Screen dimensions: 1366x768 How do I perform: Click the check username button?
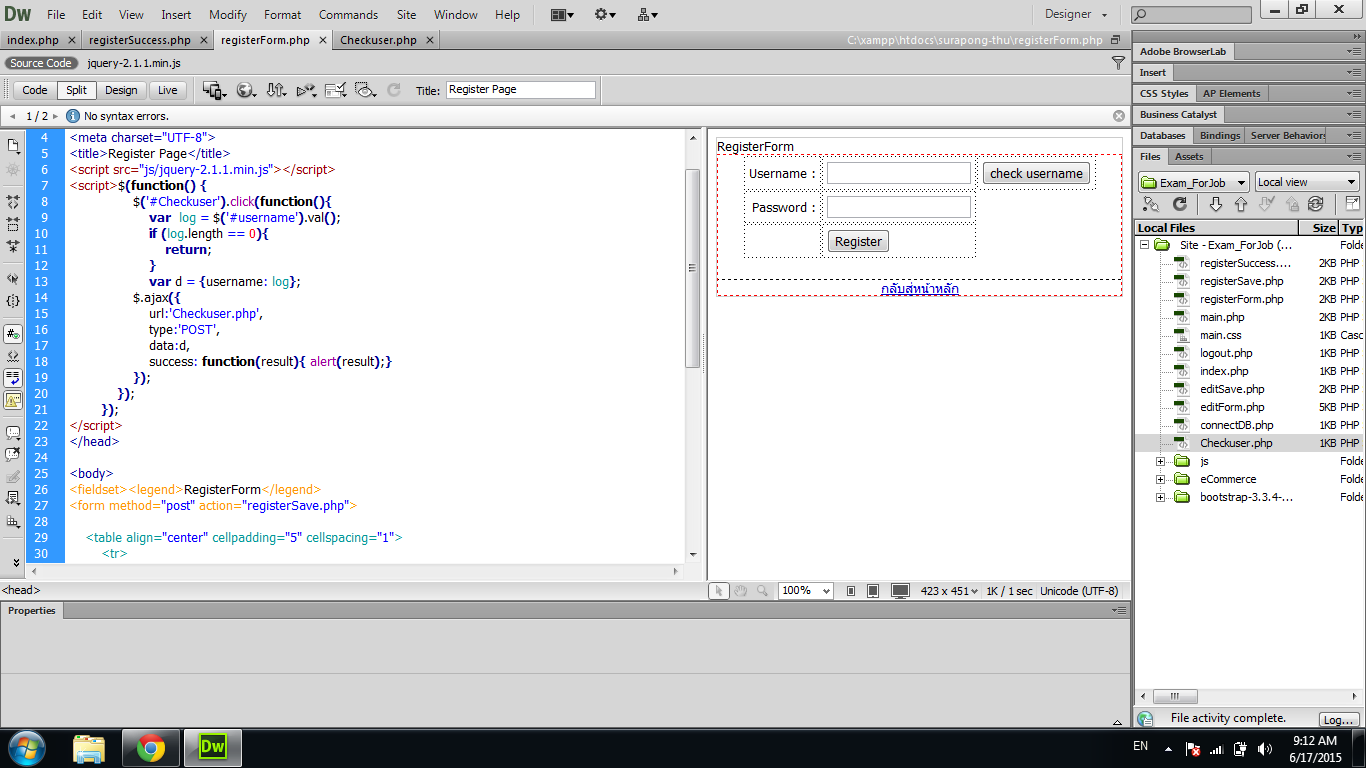(1036, 173)
